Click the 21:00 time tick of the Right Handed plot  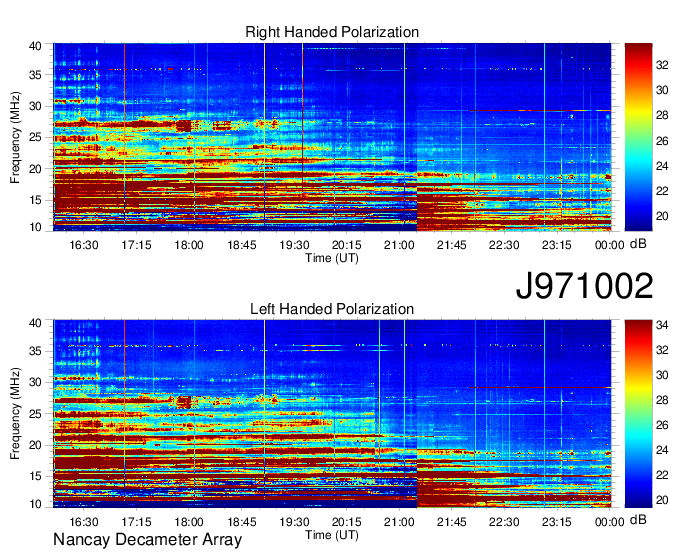pyautogui.click(x=399, y=245)
